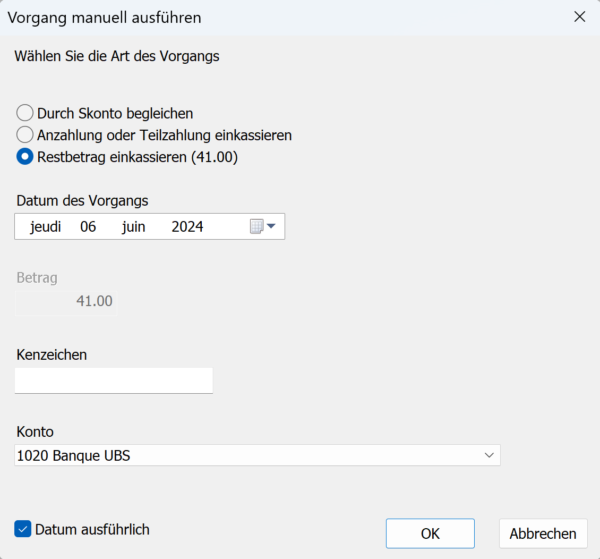Uncheck the Datum ausführlich checkbox

pos(23,529)
